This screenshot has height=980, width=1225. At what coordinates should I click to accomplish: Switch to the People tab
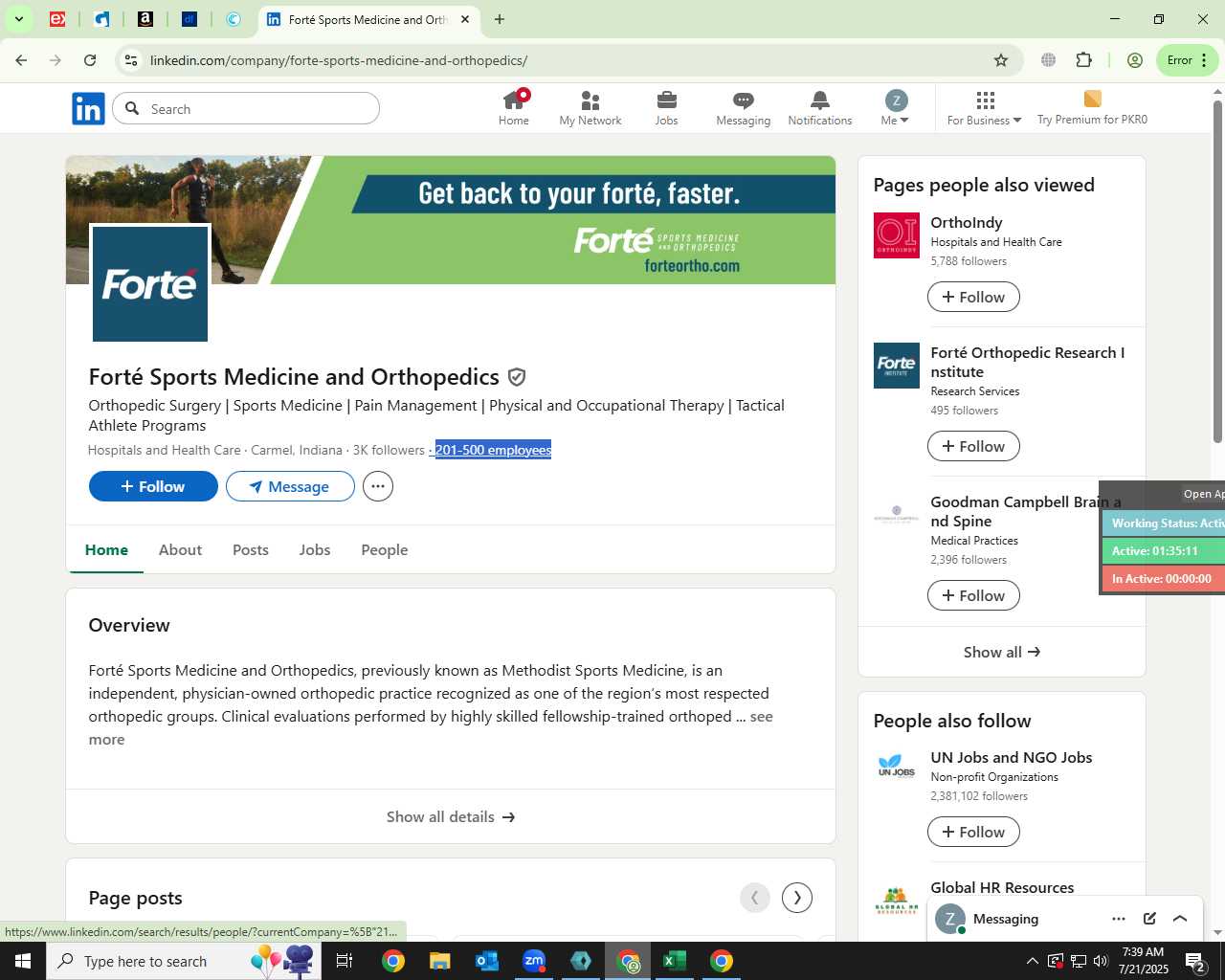pyautogui.click(x=384, y=549)
